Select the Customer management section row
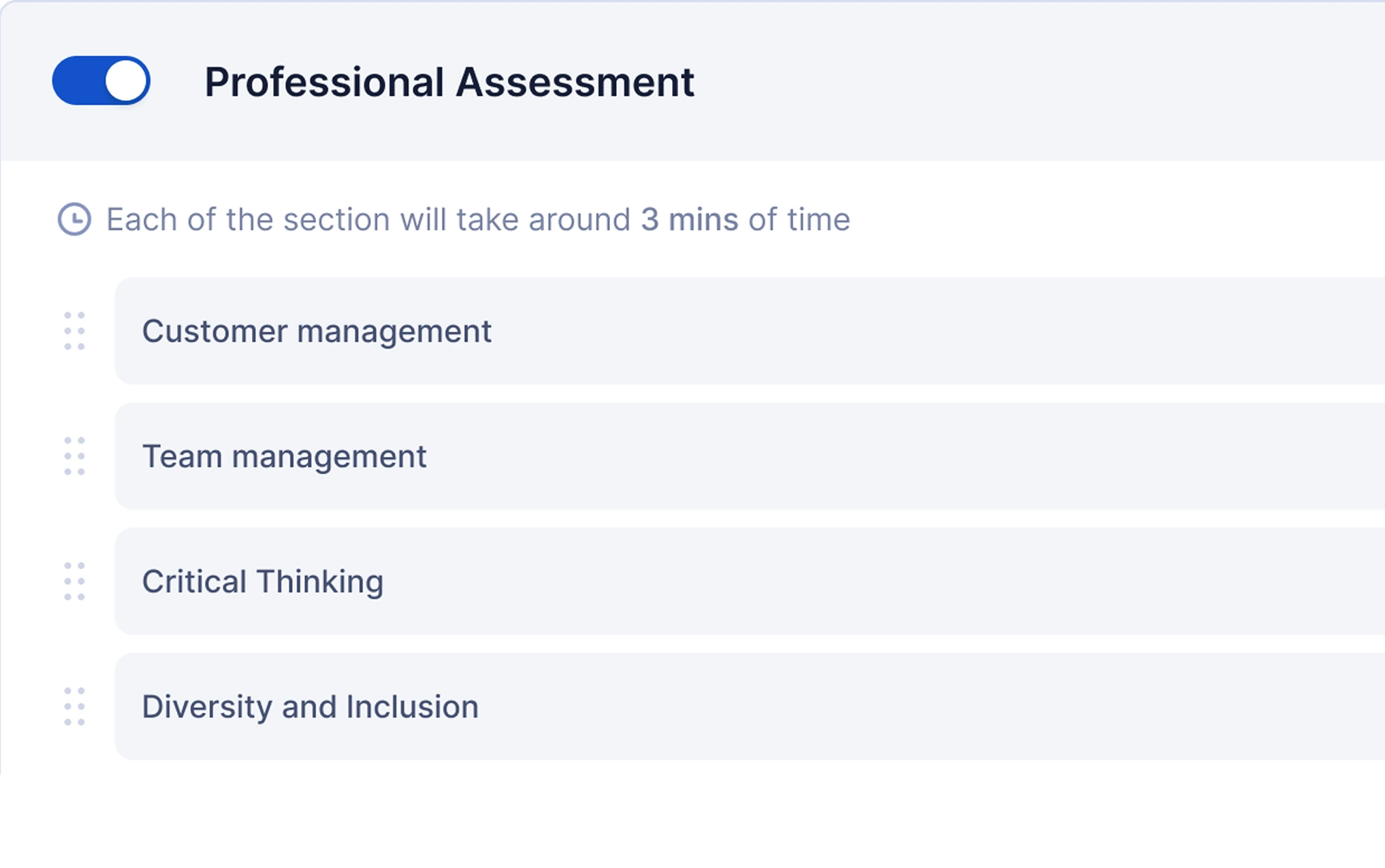1385x868 pixels. coord(750,331)
